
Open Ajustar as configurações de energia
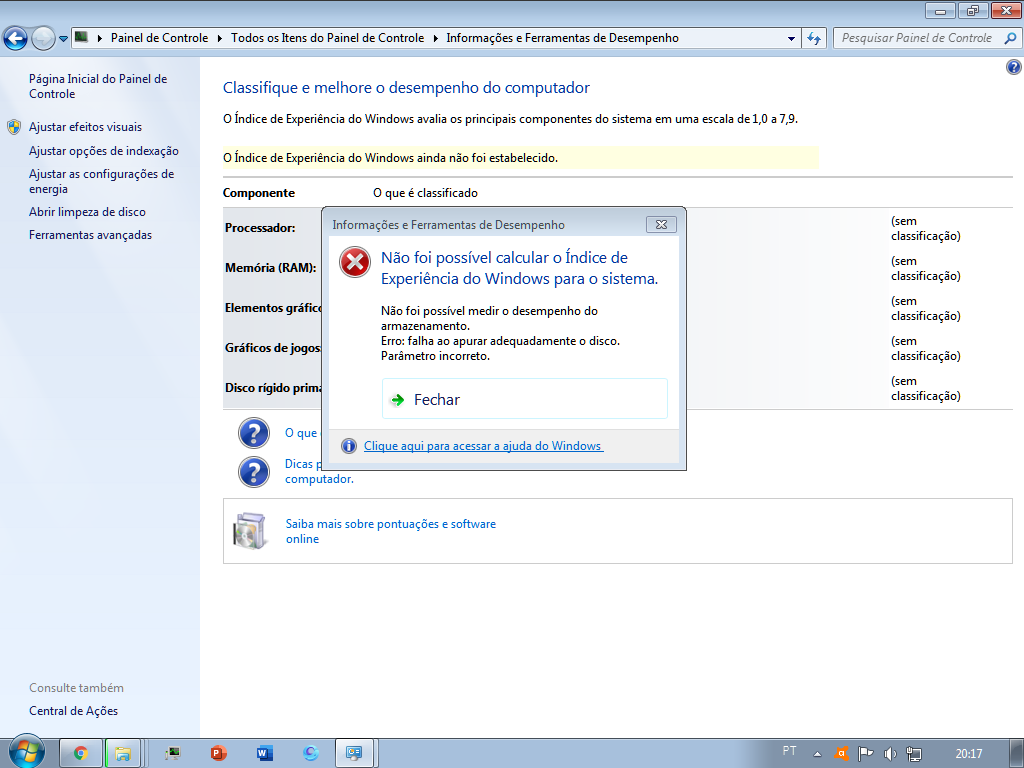[x=101, y=181]
